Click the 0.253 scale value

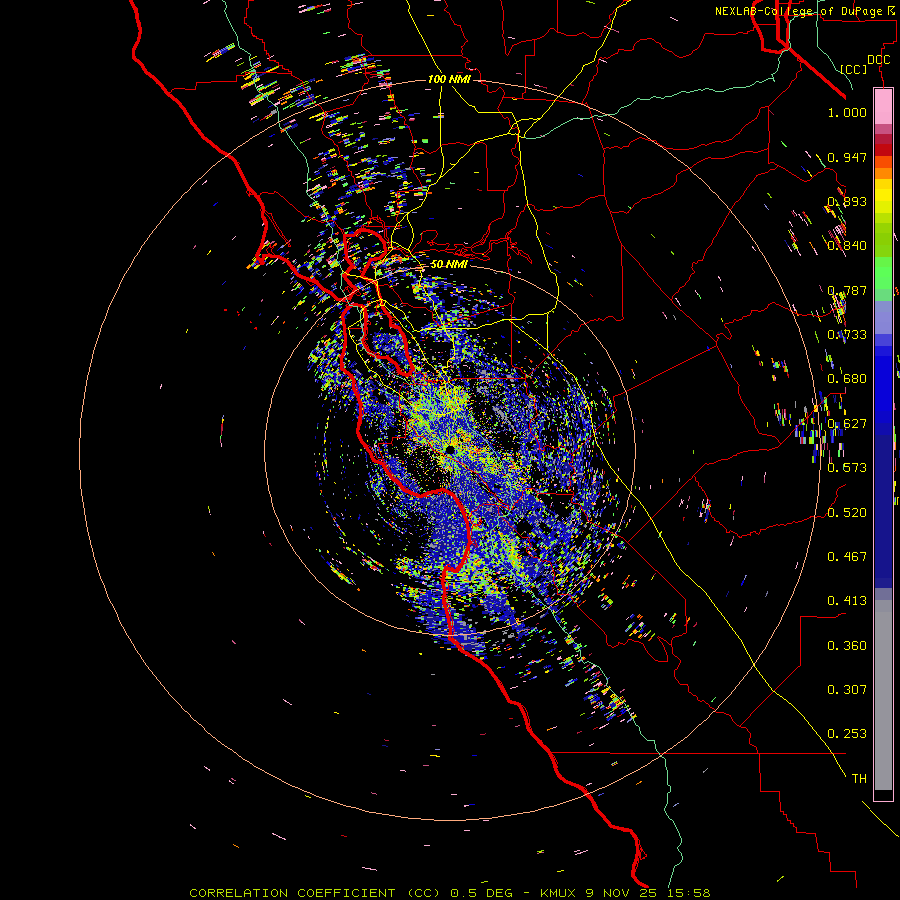[847, 734]
